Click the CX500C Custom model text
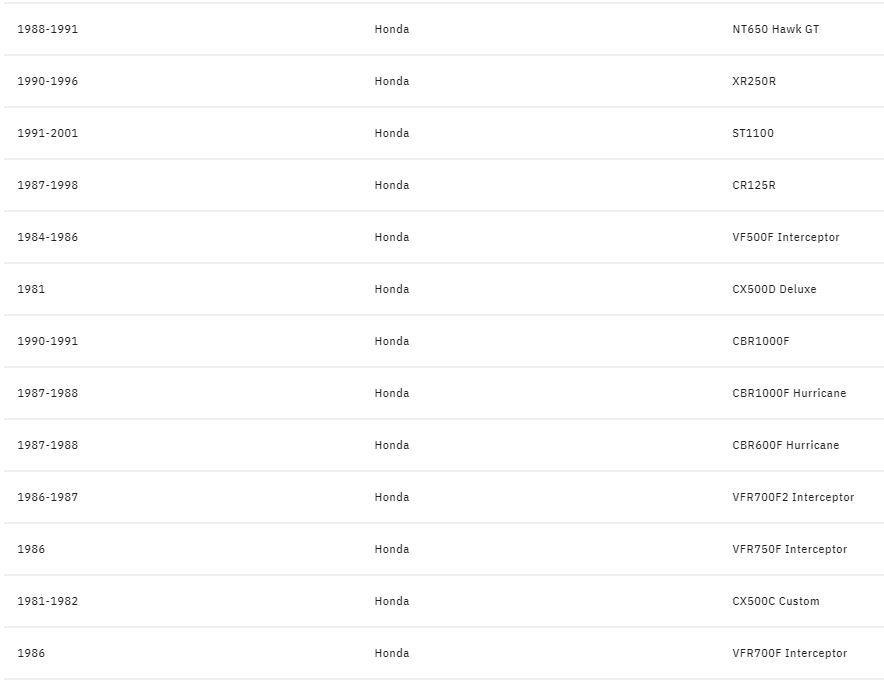This screenshot has height=681, width=884. pos(775,602)
